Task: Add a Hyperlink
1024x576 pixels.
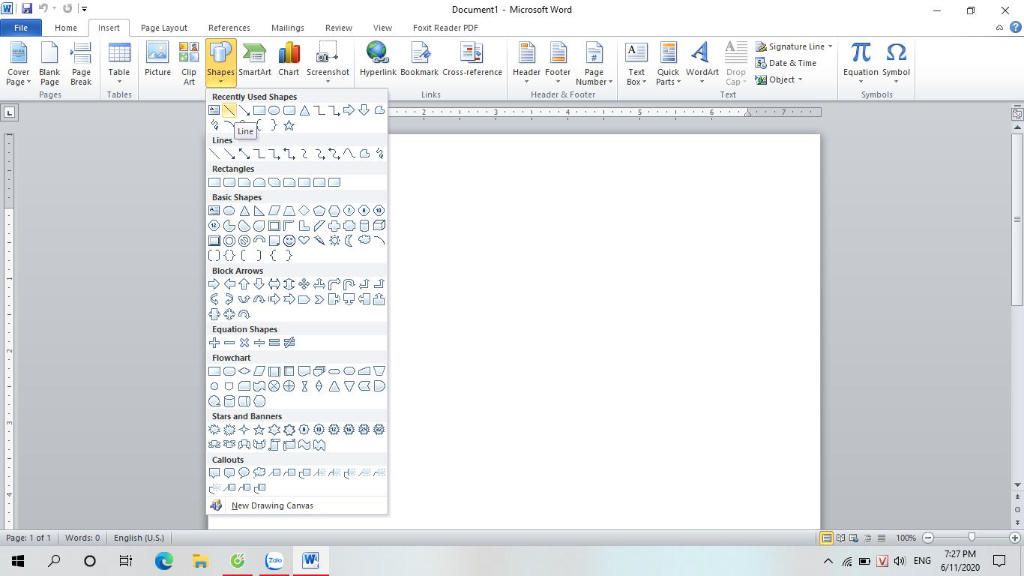Action: [x=378, y=59]
